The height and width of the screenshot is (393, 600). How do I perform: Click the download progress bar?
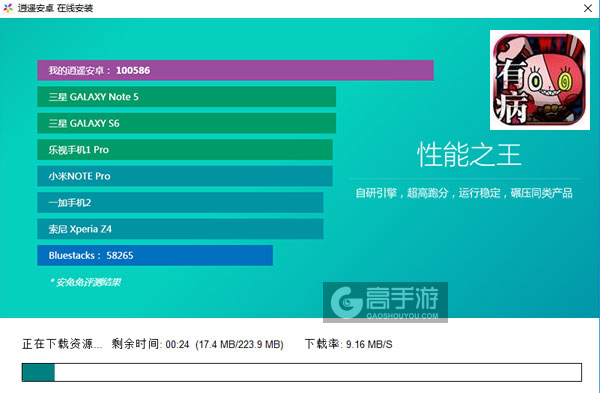click(x=302, y=372)
